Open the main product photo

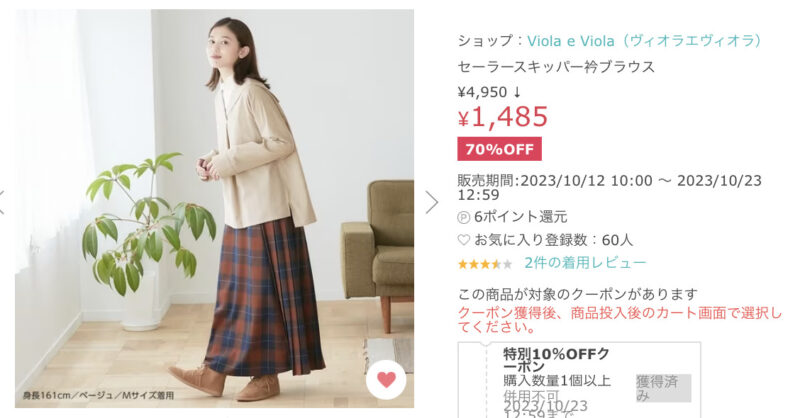(214, 208)
